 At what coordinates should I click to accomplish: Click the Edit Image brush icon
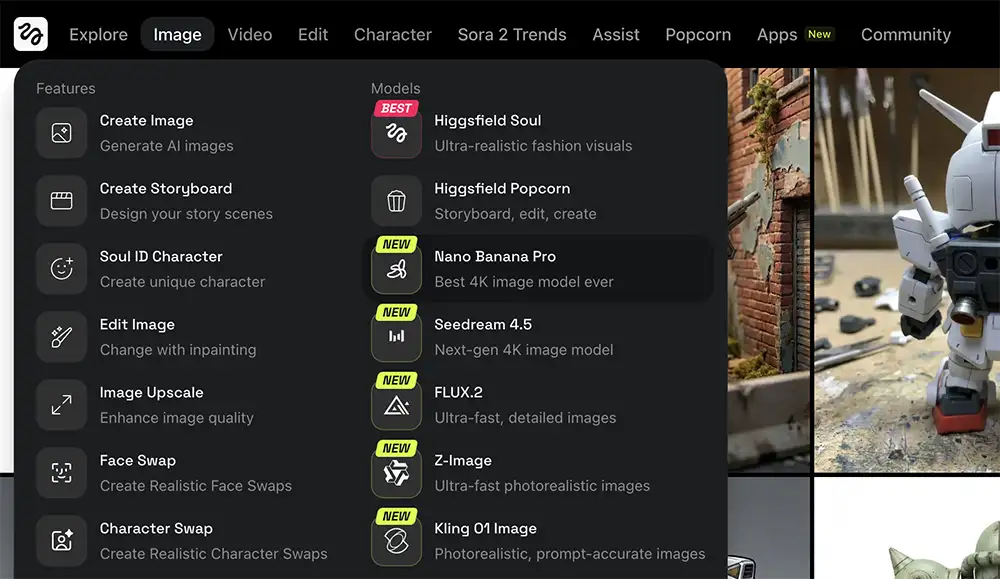[x=62, y=337]
